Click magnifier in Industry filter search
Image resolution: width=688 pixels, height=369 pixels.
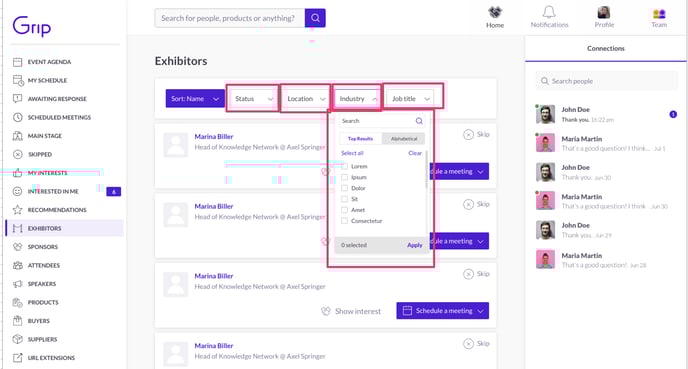[x=419, y=121]
